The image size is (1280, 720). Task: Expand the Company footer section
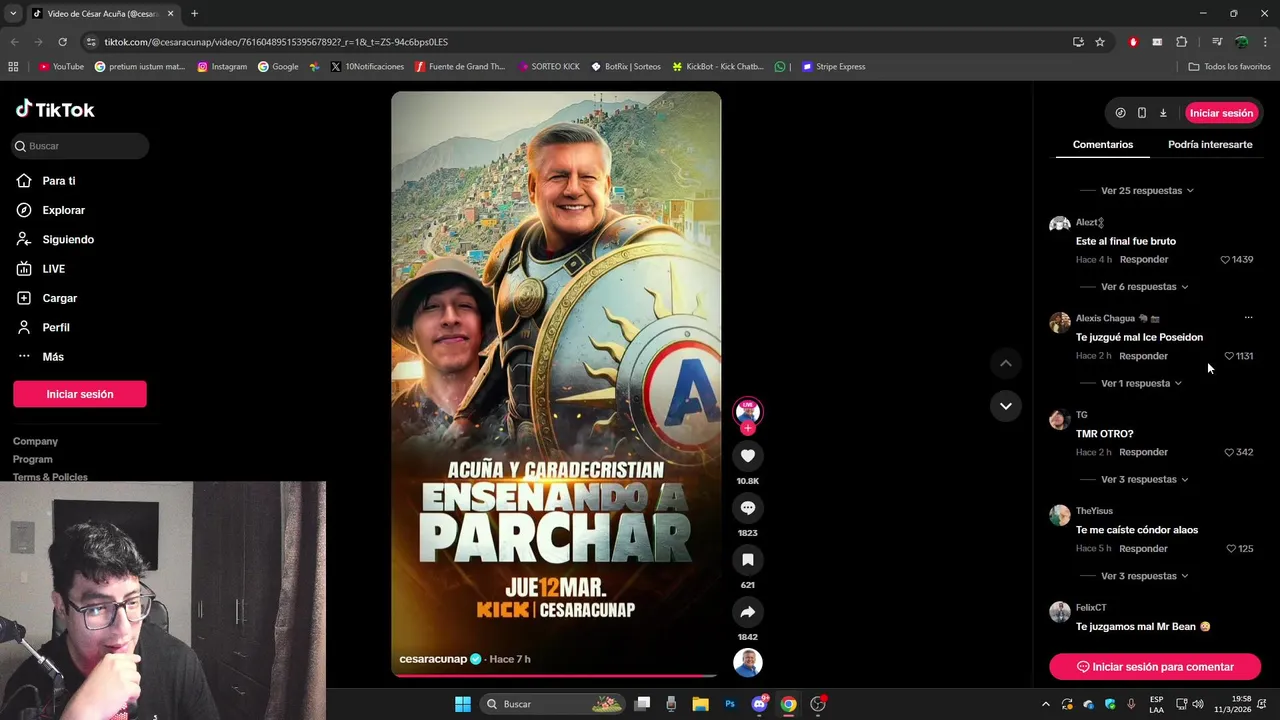[x=35, y=441]
